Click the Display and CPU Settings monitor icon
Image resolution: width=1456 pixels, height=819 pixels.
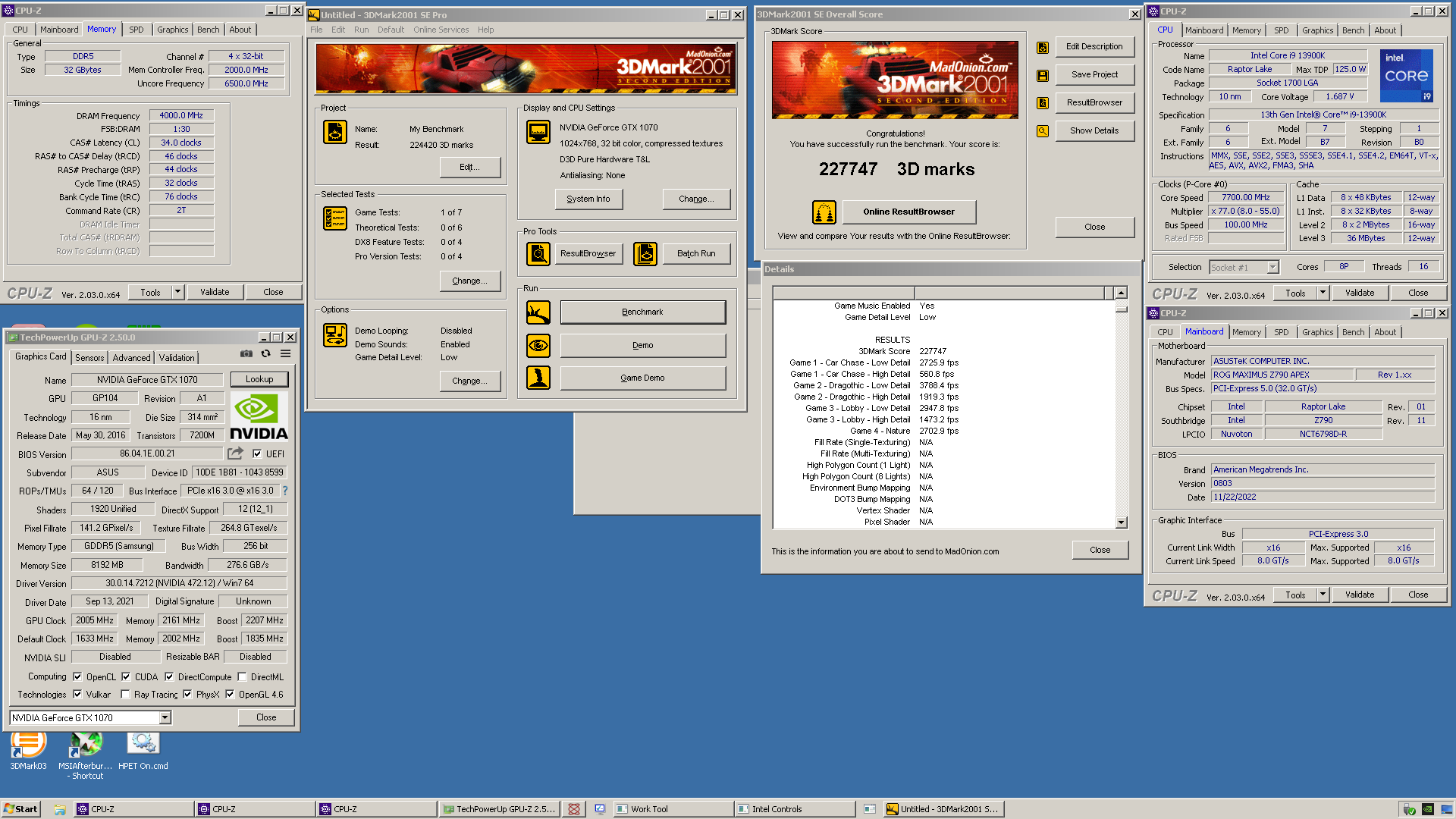tap(538, 132)
